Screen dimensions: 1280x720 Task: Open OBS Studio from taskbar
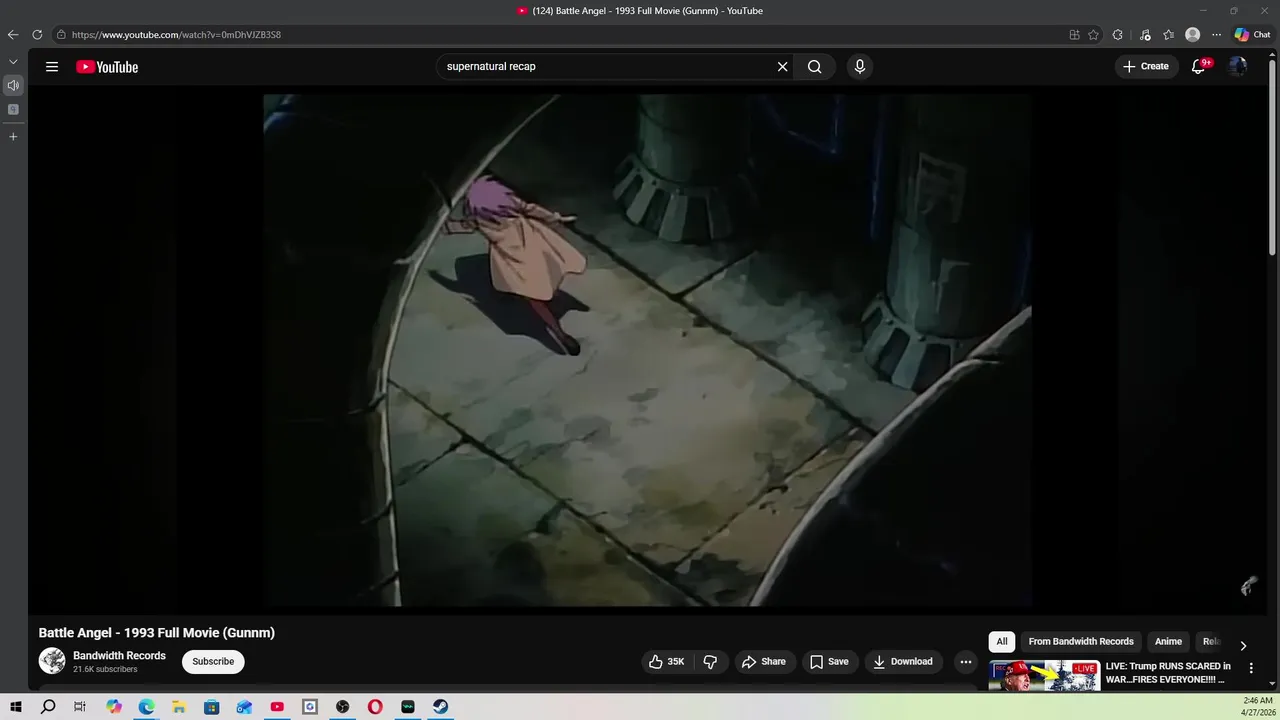pos(343,707)
